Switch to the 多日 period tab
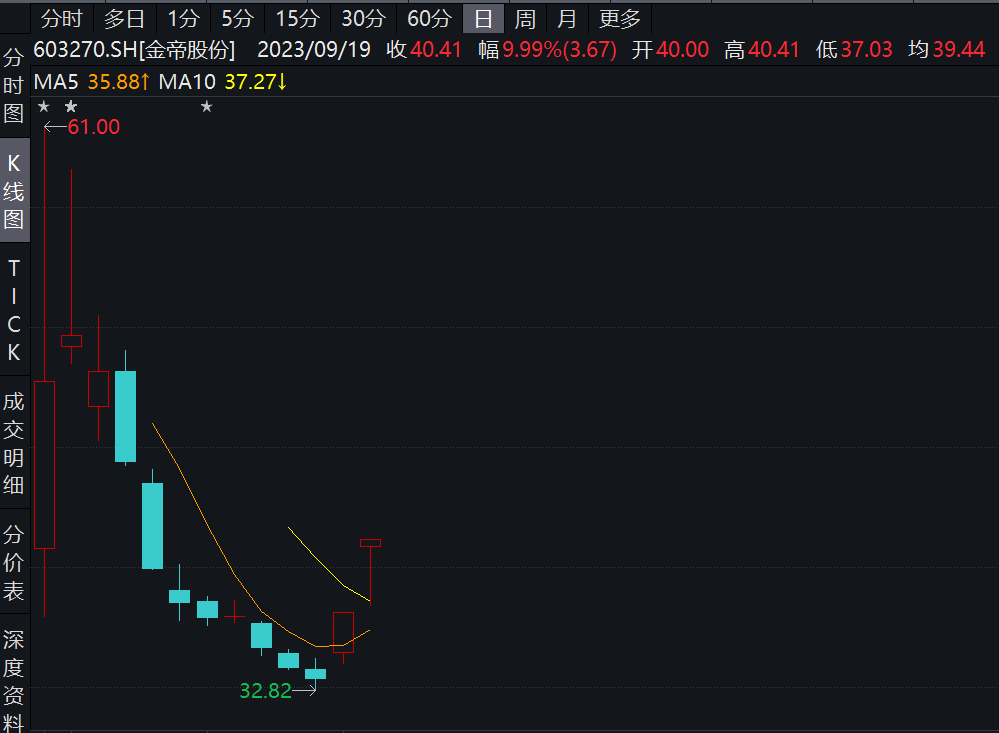 point(124,18)
